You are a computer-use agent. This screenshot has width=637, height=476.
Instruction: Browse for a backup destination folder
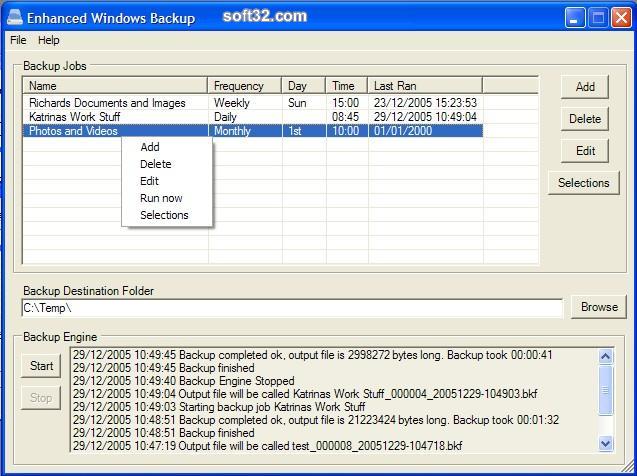[599, 307]
